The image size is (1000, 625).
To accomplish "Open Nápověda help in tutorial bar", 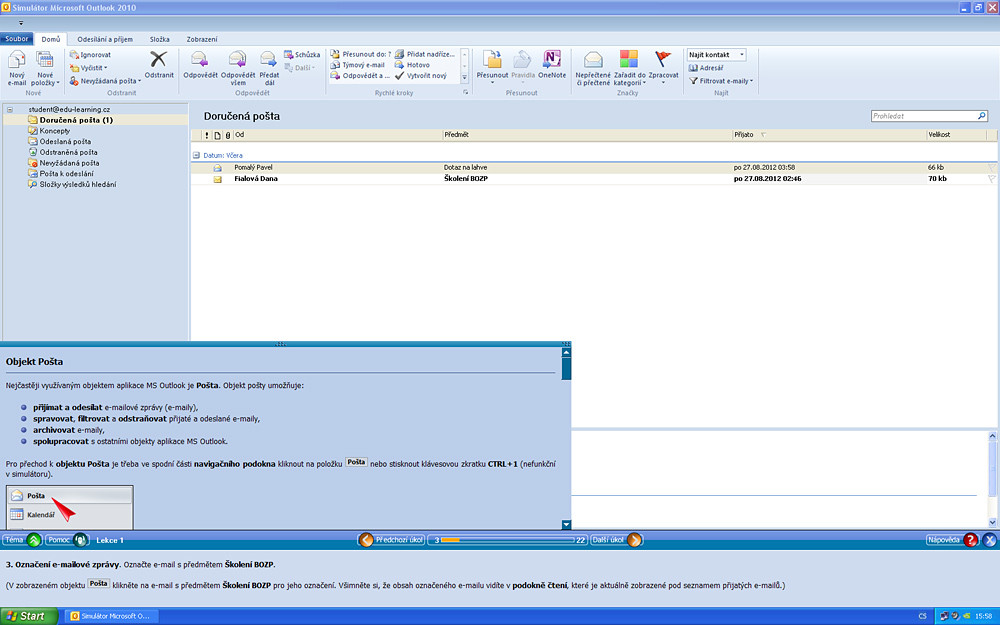I will [952, 540].
